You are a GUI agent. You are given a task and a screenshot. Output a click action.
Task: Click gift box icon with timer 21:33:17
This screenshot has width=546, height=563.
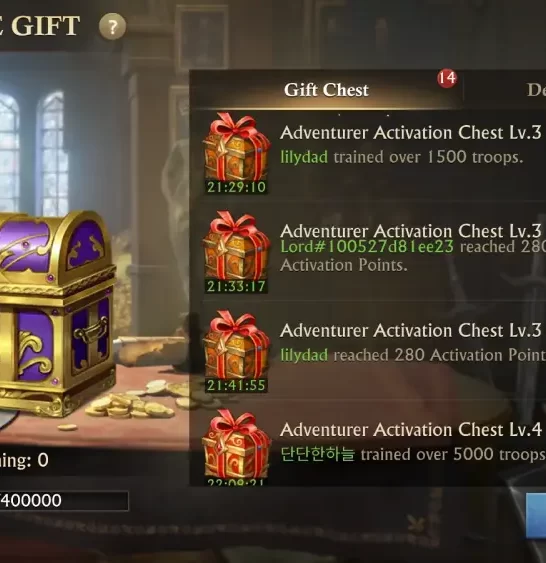236,252
